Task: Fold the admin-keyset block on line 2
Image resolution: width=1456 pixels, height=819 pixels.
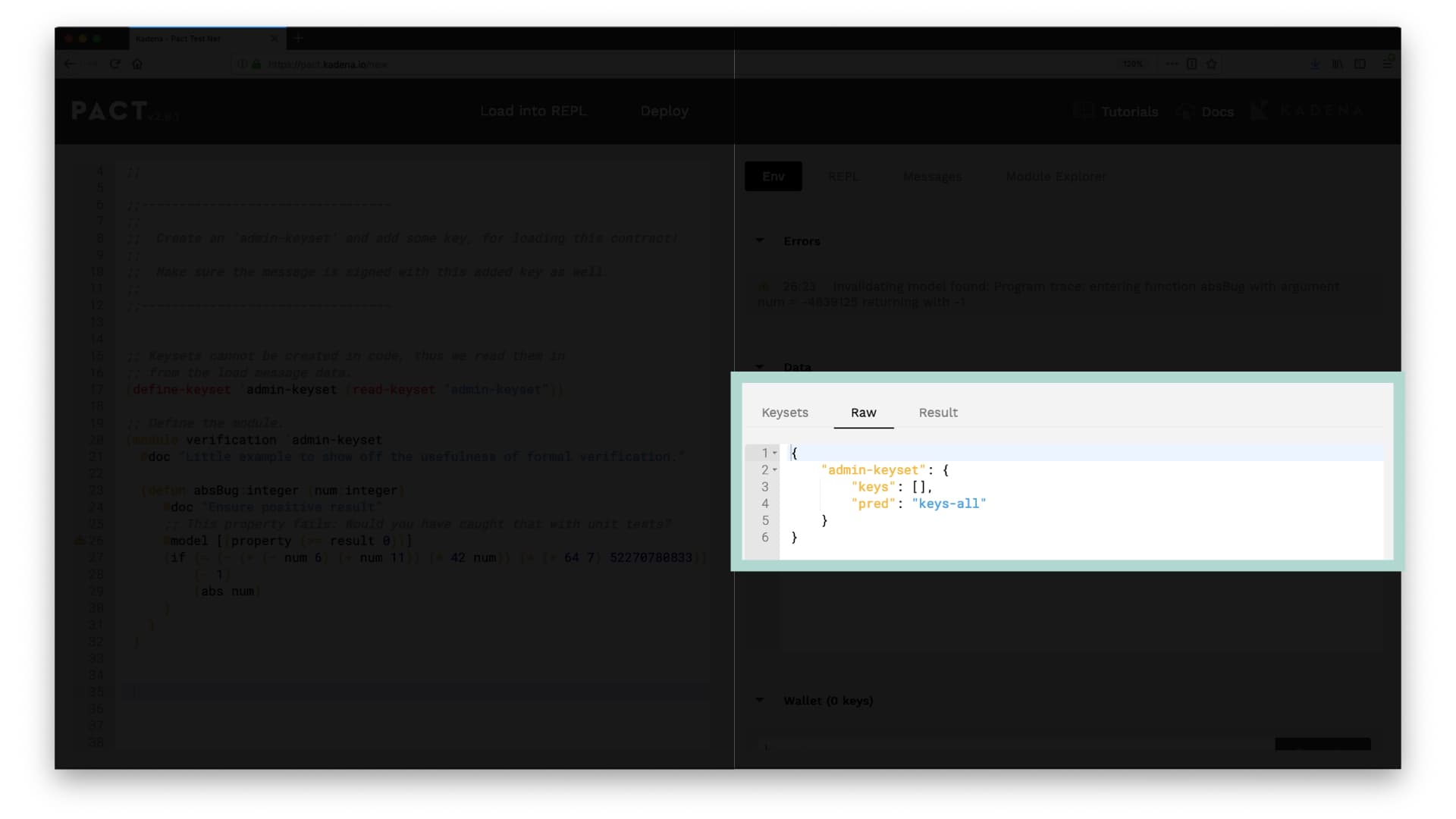Action: point(774,470)
